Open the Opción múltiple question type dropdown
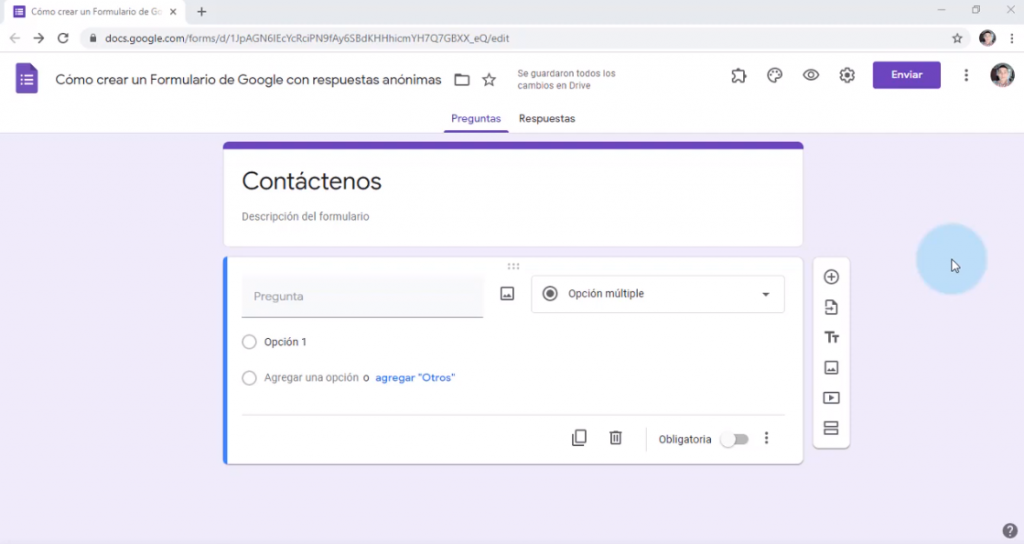Screen dimensions: 1024x544 [x=658, y=294]
